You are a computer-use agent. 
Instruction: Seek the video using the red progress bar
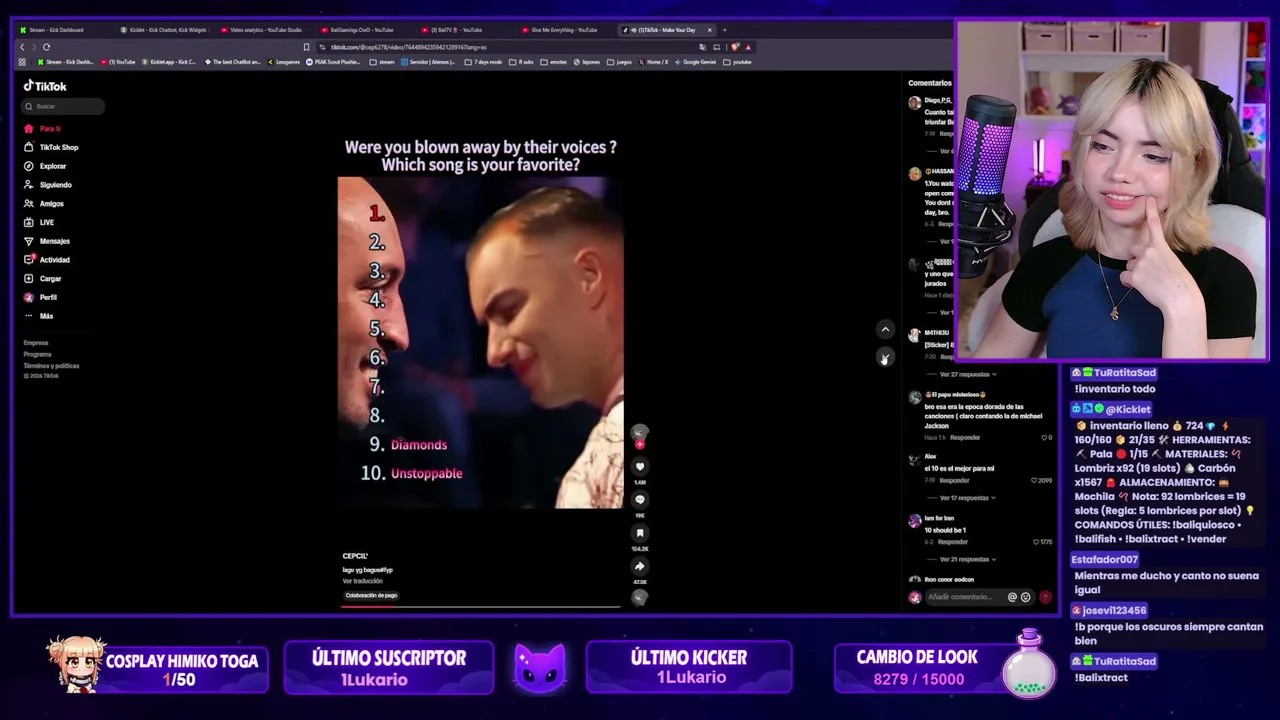click(481, 606)
